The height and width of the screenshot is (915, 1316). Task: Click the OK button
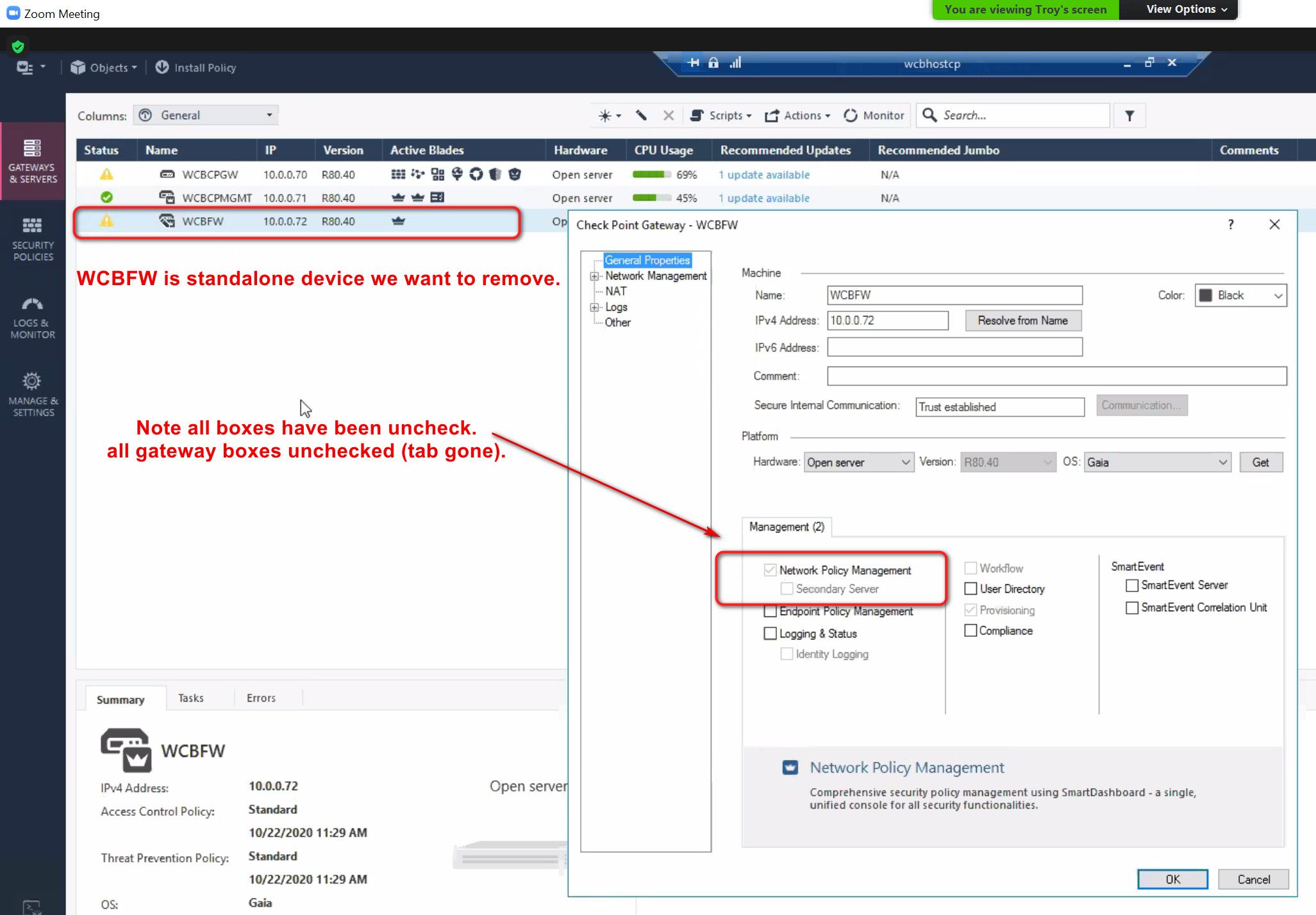pos(1172,879)
